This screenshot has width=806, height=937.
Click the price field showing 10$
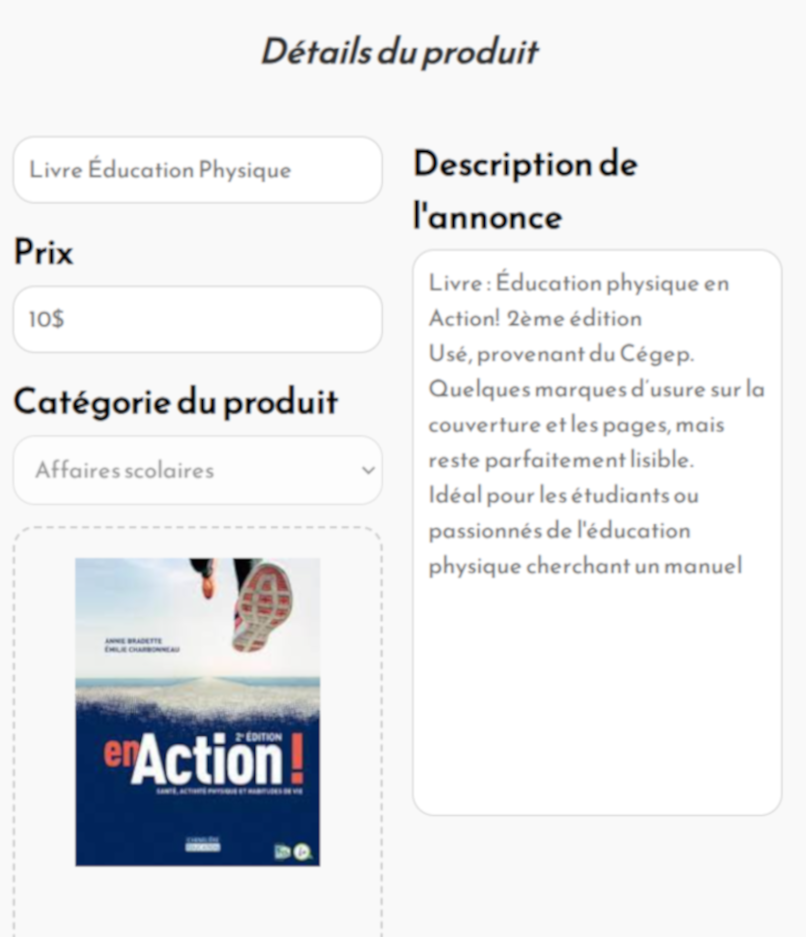pyautogui.click(x=197, y=320)
